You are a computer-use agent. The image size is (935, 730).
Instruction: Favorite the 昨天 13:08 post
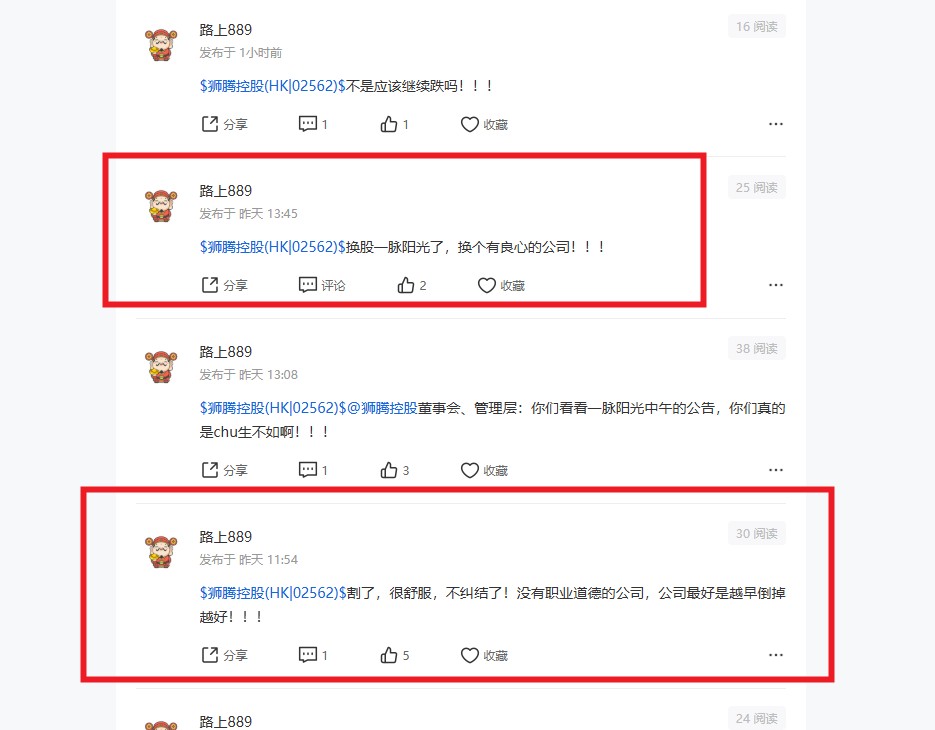[484, 470]
